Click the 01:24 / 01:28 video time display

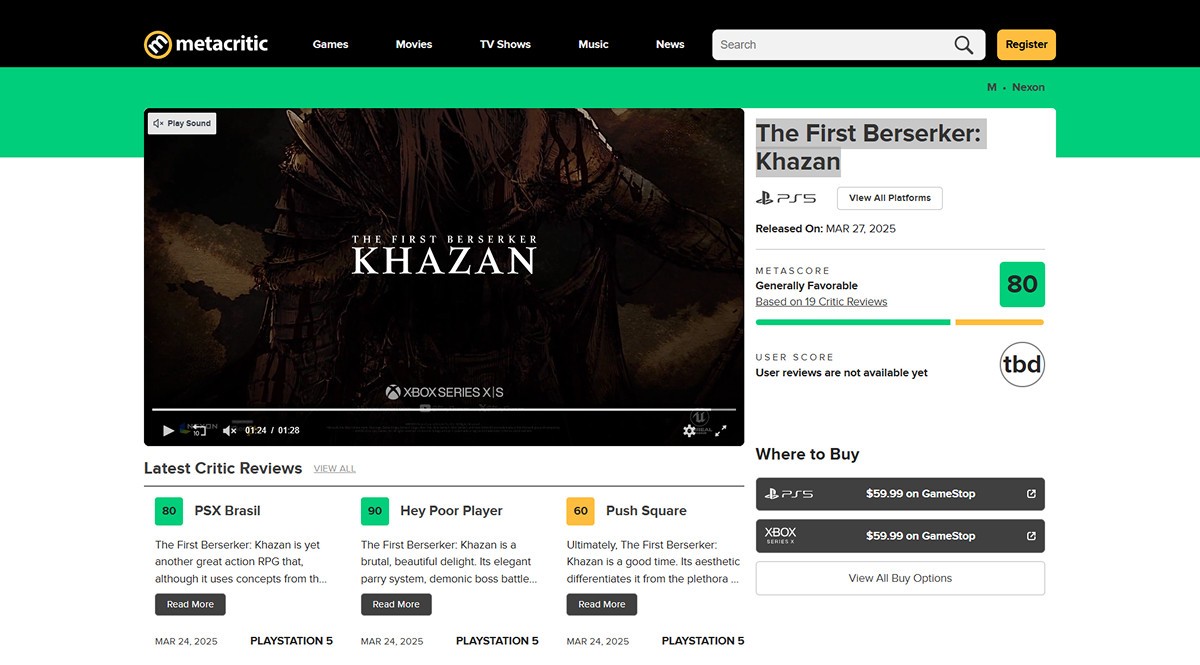(x=272, y=430)
